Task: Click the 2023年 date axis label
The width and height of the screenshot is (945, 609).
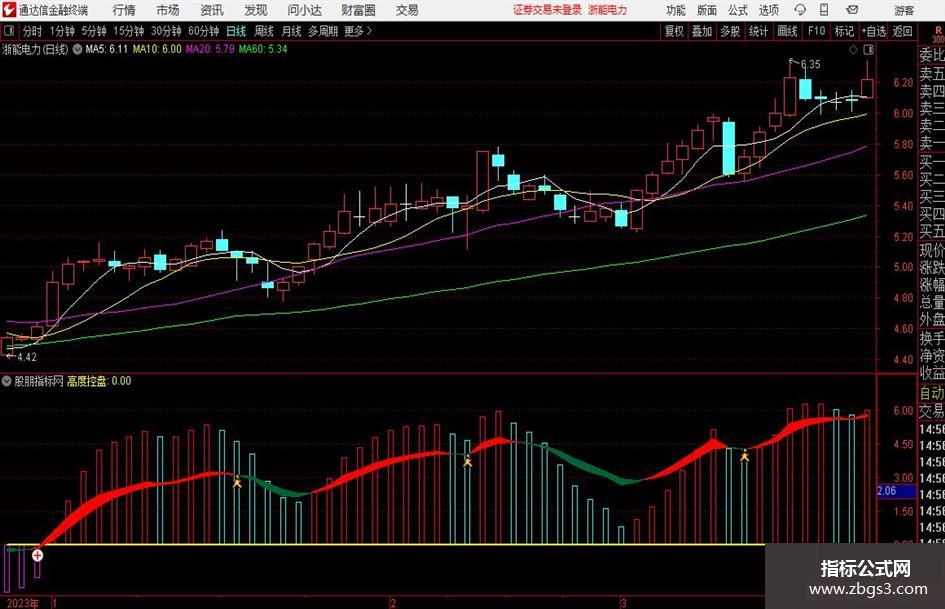Action: point(23,603)
